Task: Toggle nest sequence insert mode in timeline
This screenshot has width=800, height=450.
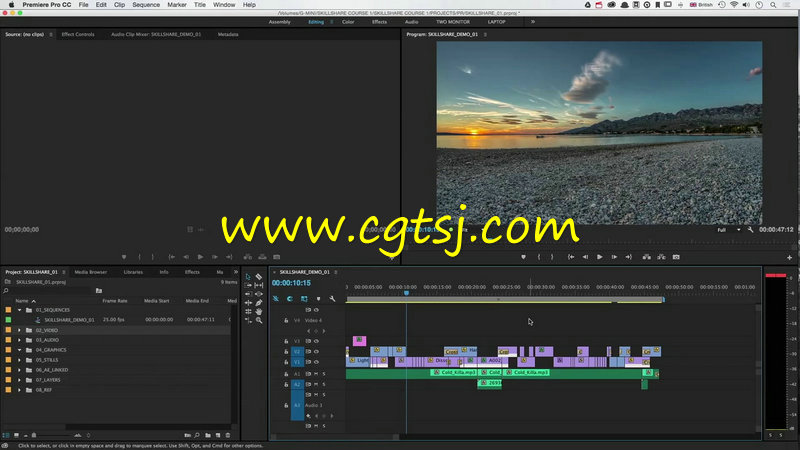Action: click(276, 298)
